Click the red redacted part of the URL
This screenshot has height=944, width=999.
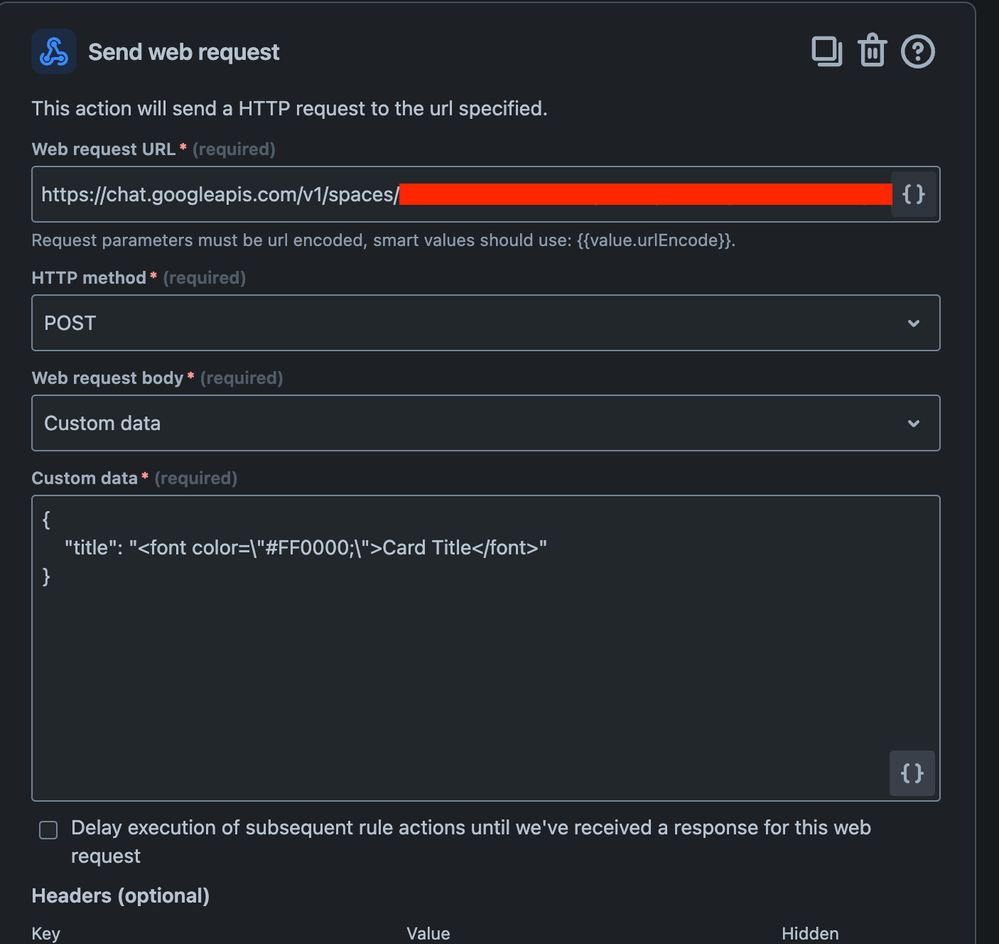tap(645, 194)
